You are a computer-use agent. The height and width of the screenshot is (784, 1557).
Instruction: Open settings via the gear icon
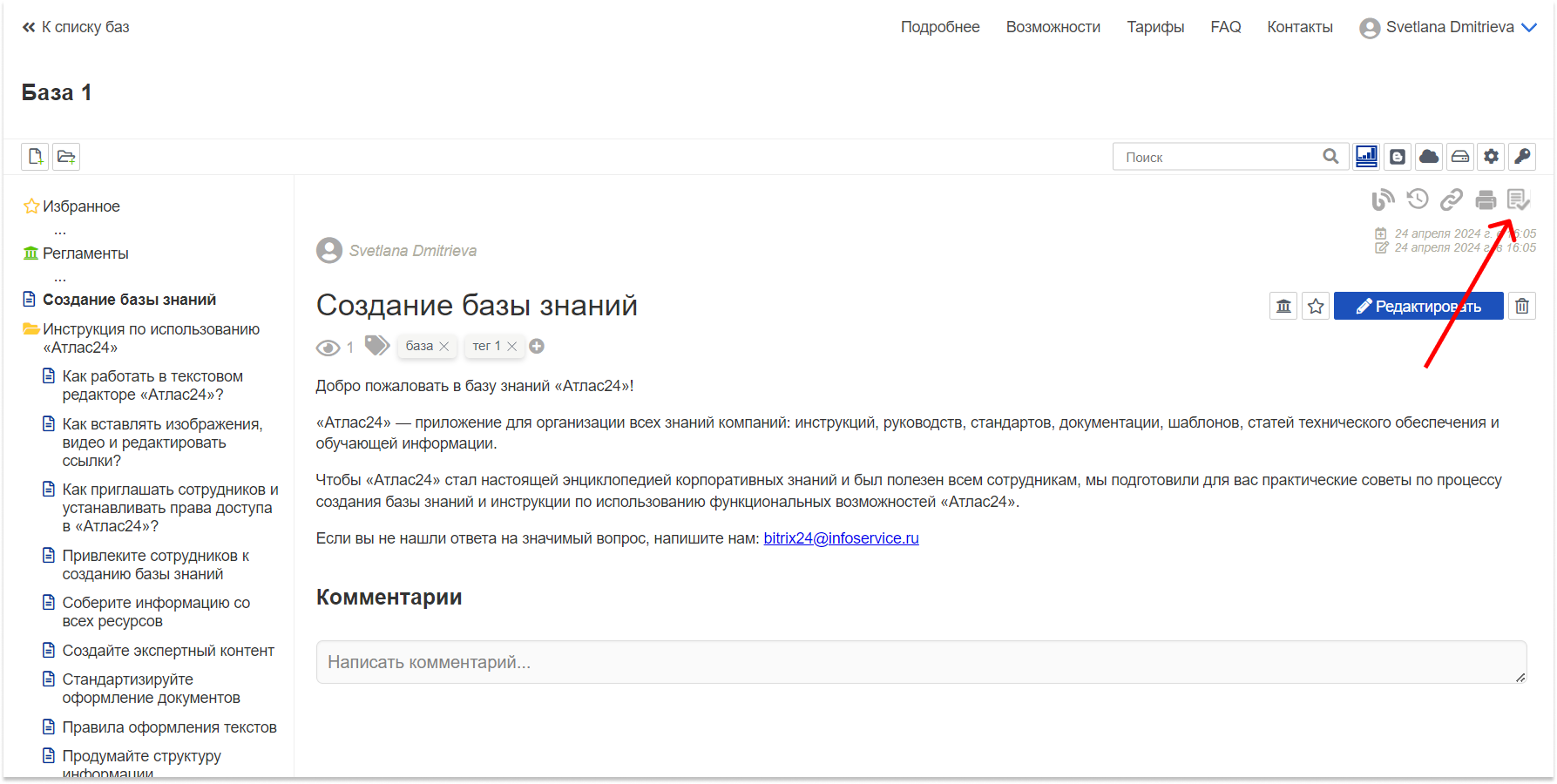(1492, 157)
